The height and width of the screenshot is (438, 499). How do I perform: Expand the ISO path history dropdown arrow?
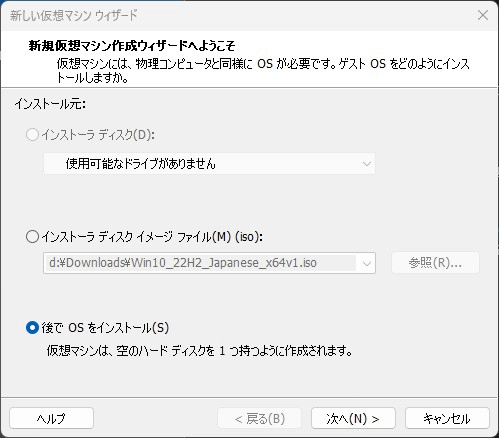pos(367,263)
